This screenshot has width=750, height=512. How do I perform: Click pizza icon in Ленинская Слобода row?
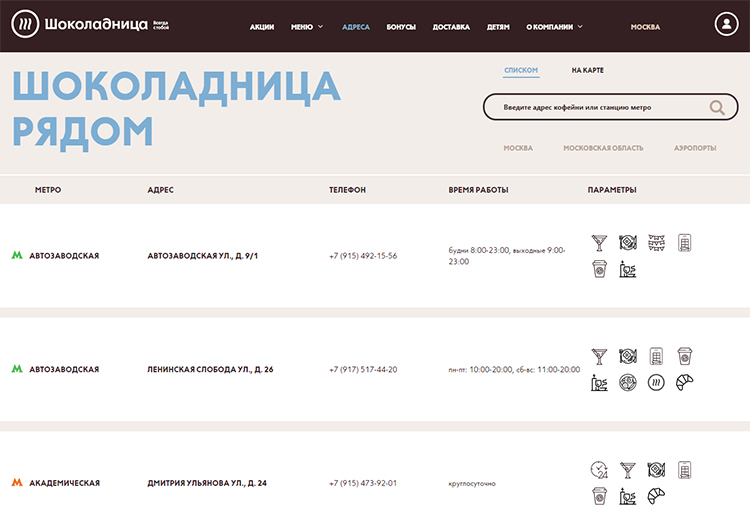pyautogui.click(x=628, y=383)
